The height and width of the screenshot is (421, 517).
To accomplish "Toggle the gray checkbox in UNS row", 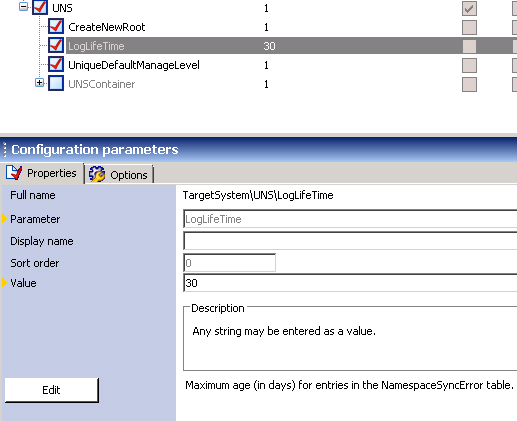I will point(469,8).
